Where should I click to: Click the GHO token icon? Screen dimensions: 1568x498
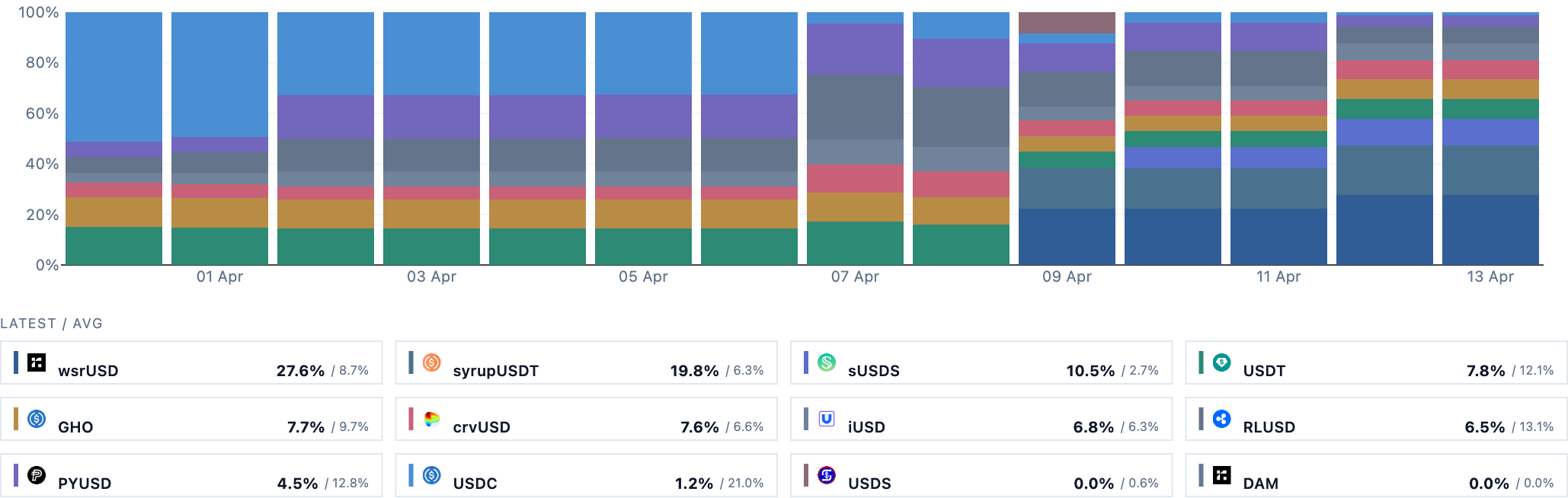pyautogui.click(x=37, y=419)
